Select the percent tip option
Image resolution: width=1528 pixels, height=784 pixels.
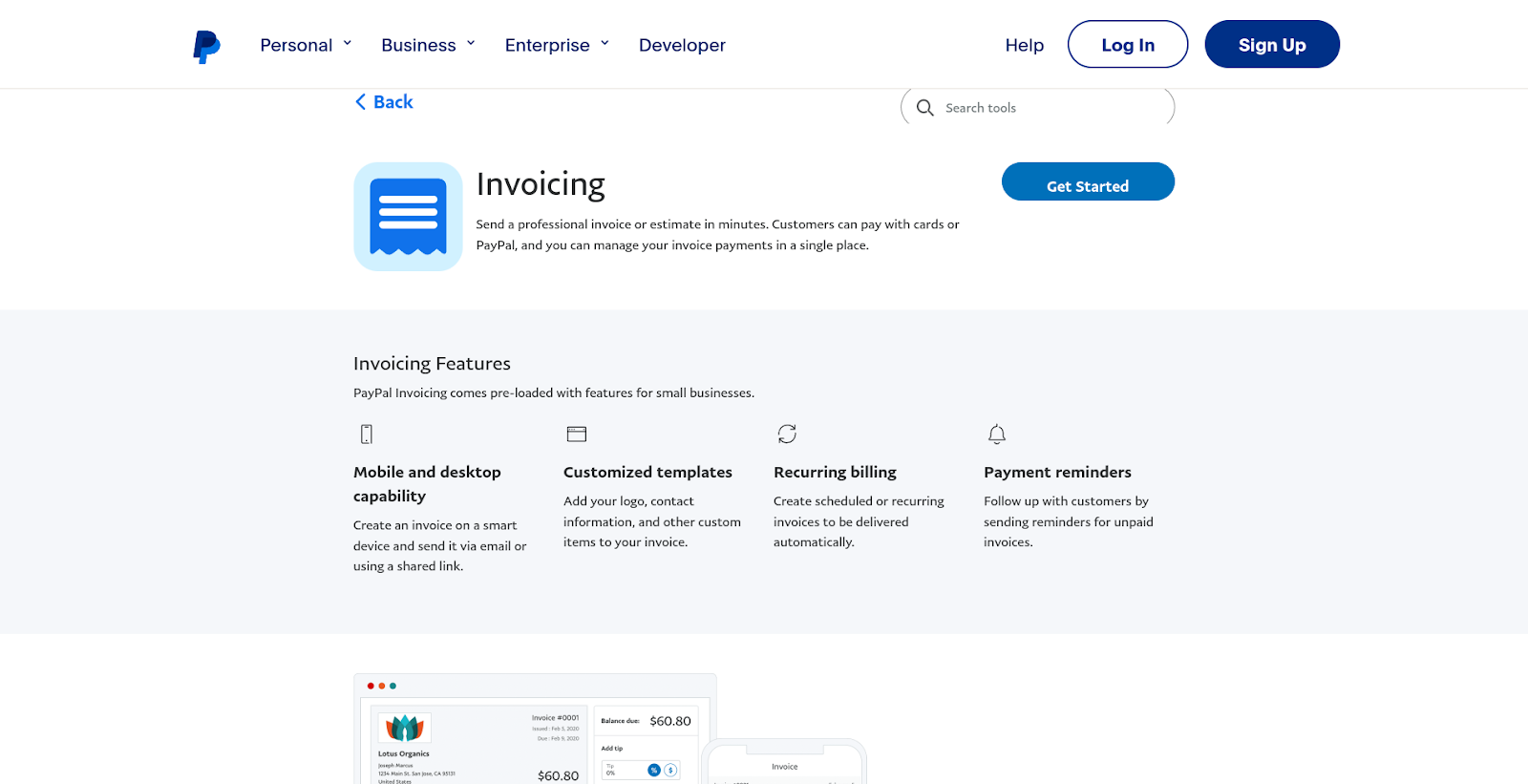point(654,770)
